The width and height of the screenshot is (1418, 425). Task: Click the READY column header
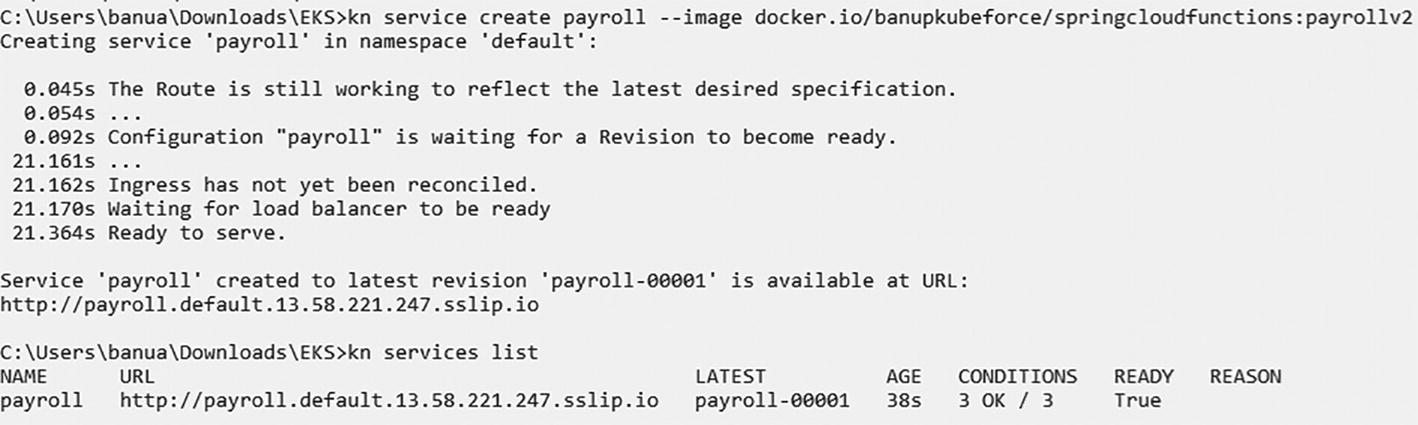point(1143,377)
